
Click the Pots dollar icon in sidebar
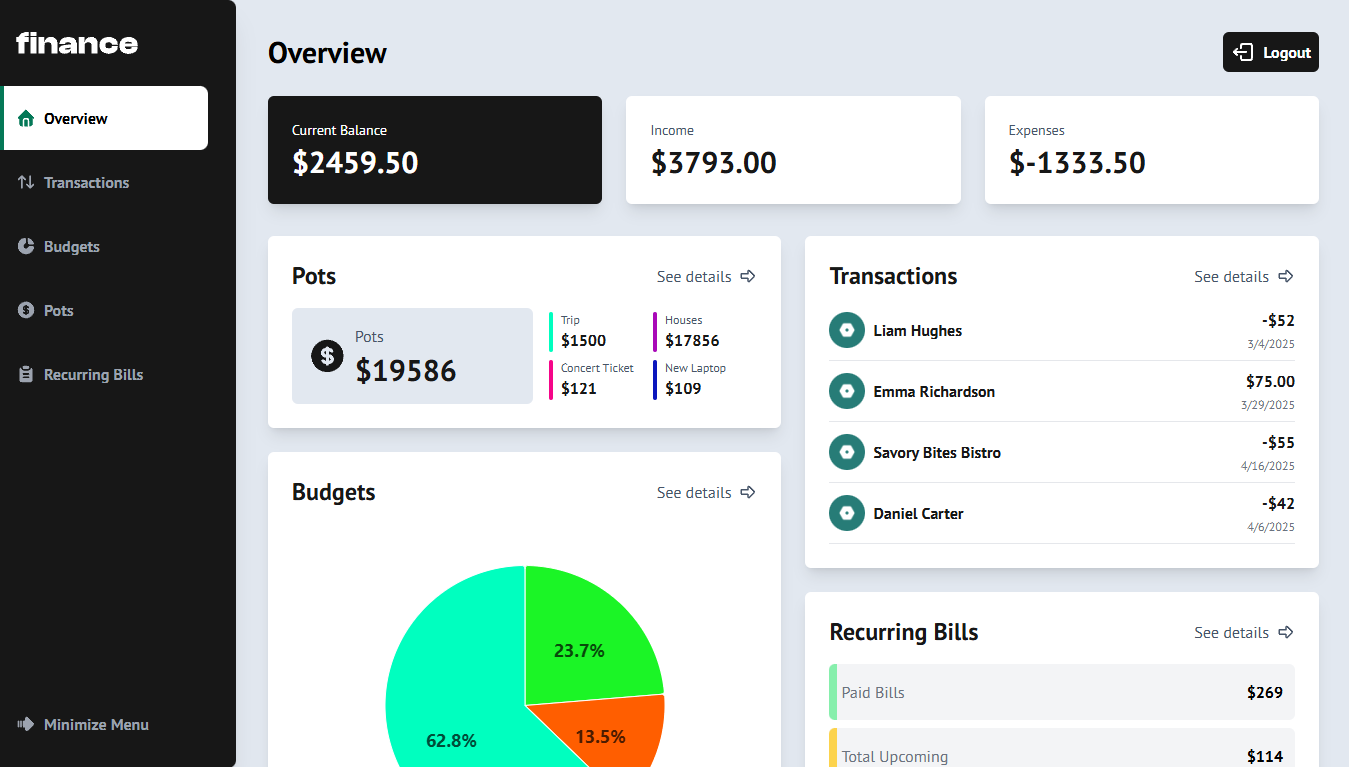26,310
